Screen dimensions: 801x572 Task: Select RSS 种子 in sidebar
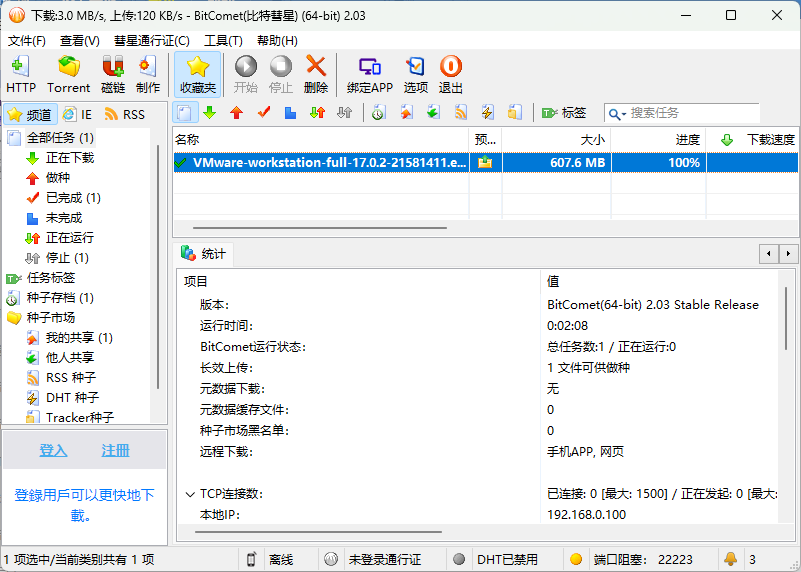coord(70,377)
